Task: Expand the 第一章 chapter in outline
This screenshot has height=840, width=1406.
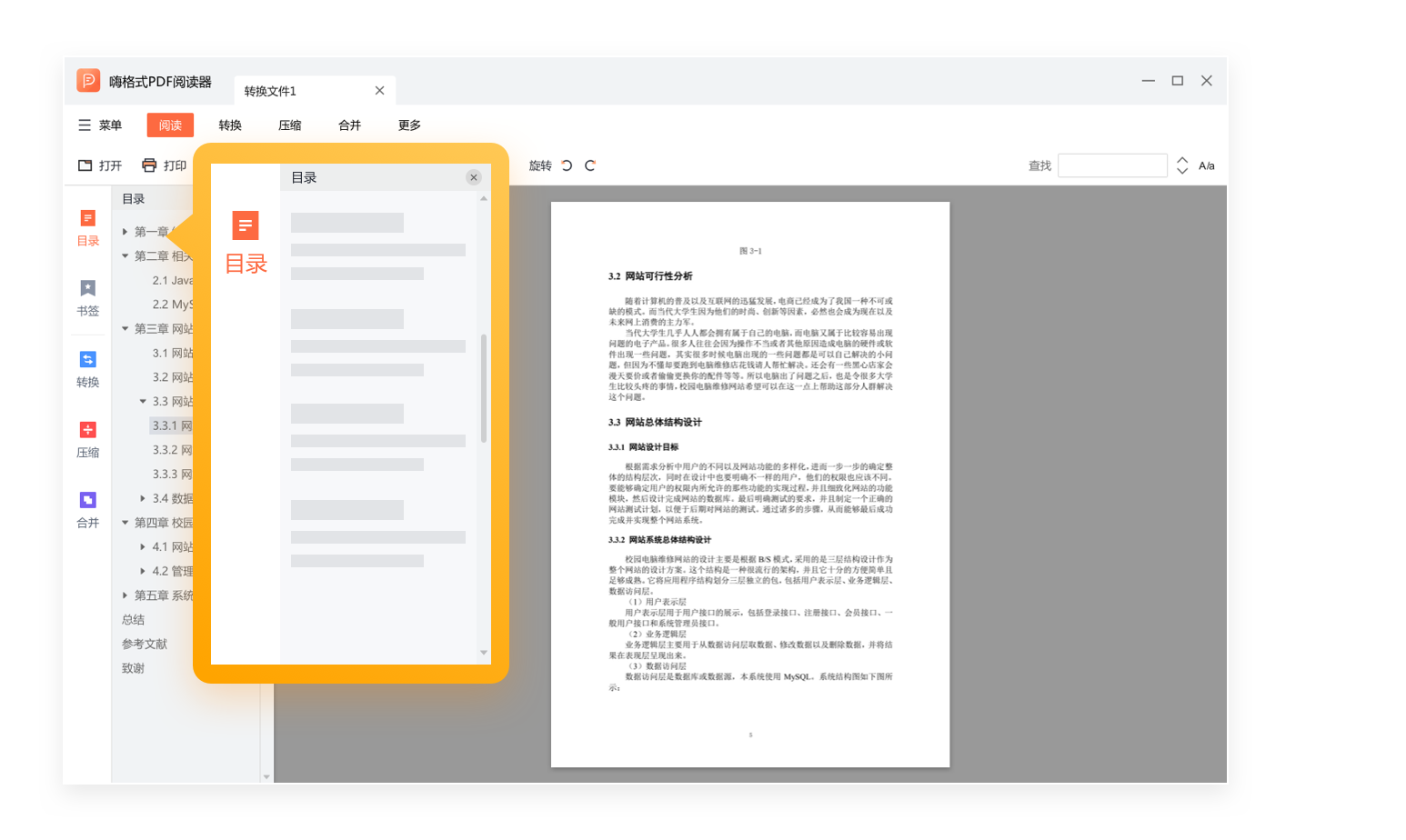Action: point(126,232)
